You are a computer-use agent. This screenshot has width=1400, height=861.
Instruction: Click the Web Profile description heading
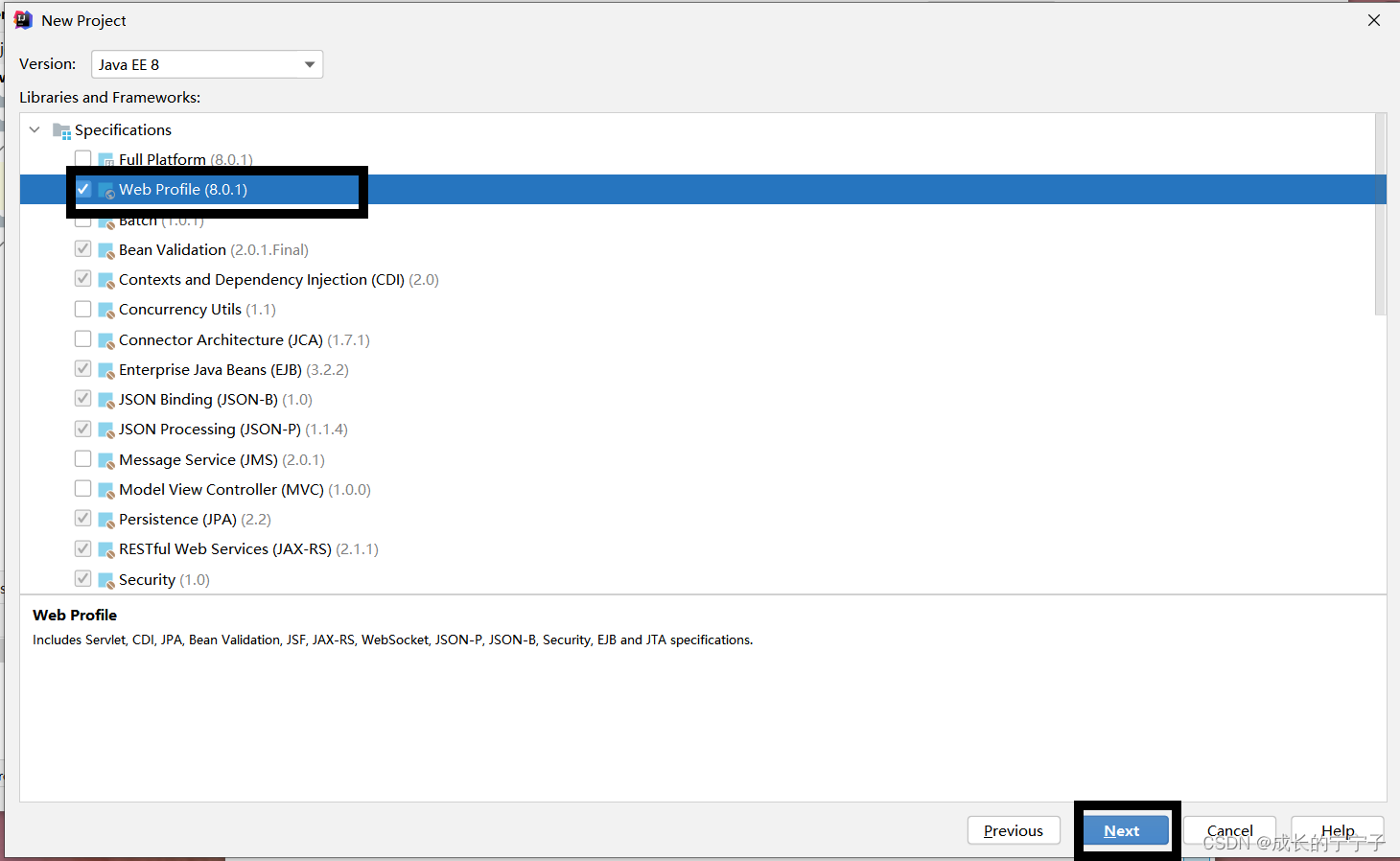(x=75, y=615)
